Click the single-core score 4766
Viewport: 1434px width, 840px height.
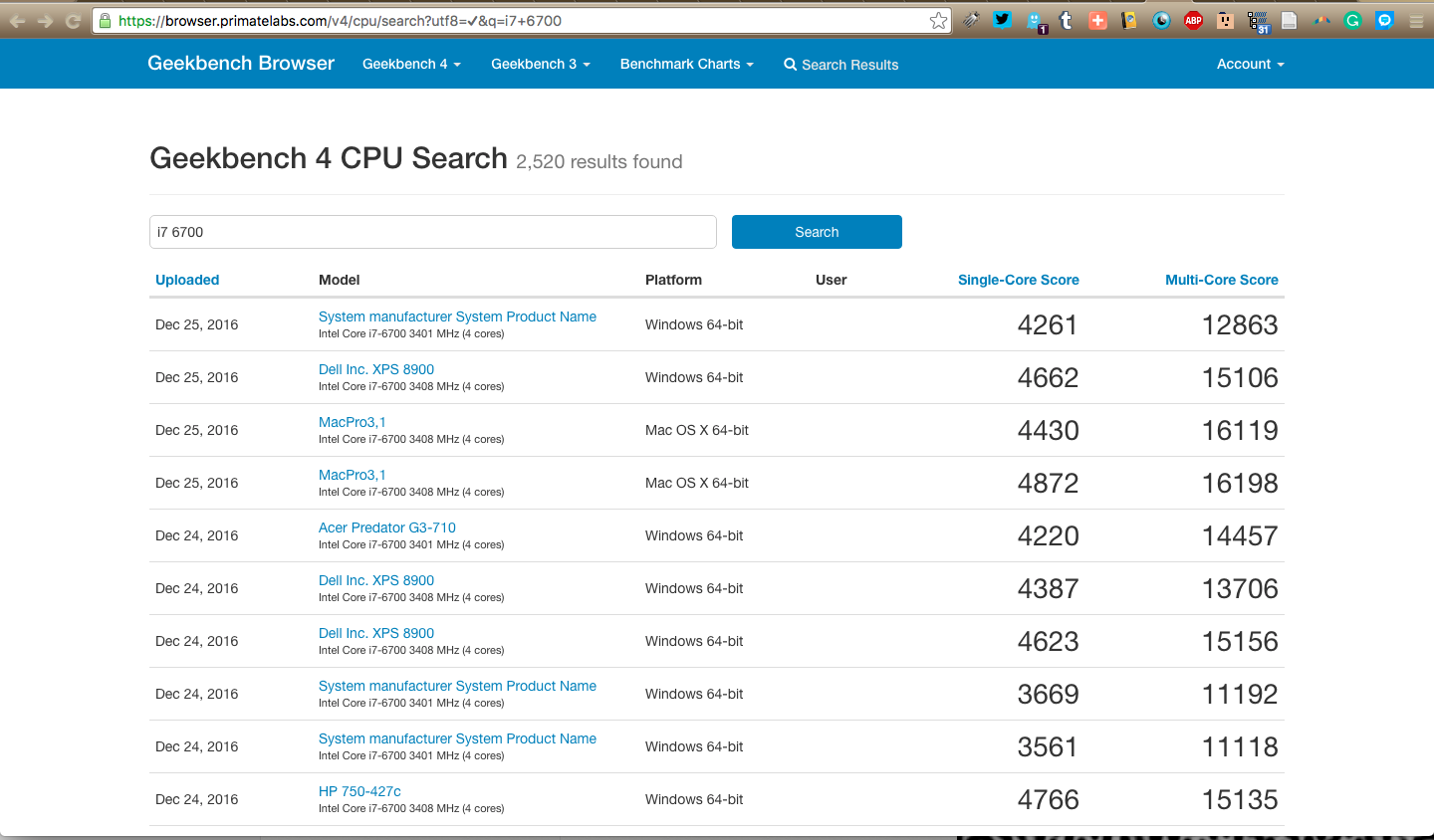pos(1049,799)
